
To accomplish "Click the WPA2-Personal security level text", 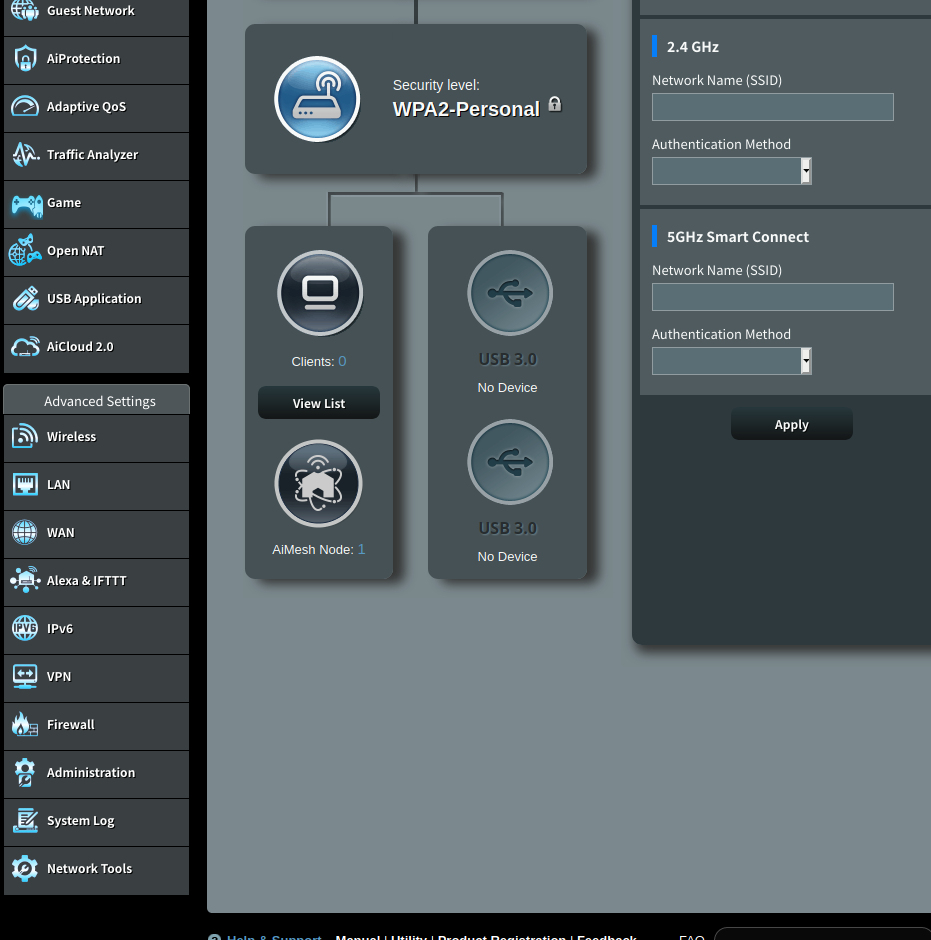I will (x=466, y=109).
